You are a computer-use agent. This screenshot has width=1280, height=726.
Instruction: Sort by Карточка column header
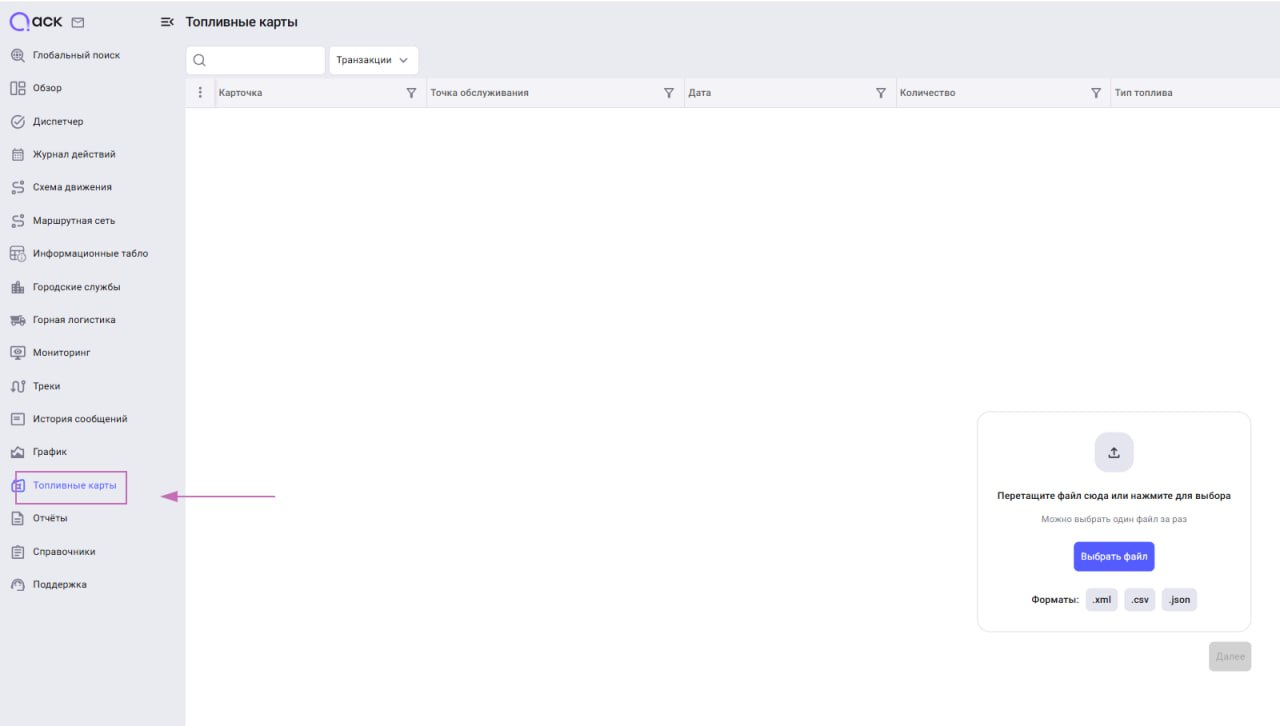pyautogui.click(x=240, y=93)
